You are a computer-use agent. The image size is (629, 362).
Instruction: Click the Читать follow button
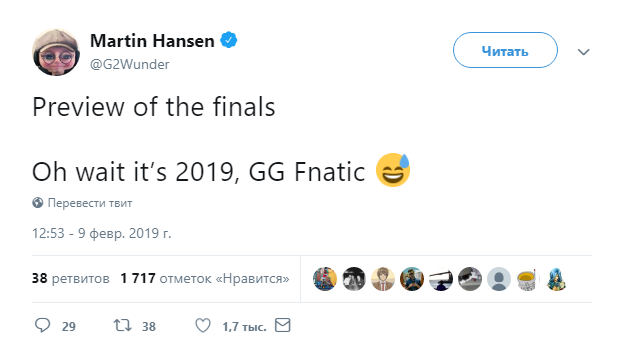click(x=505, y=50)
